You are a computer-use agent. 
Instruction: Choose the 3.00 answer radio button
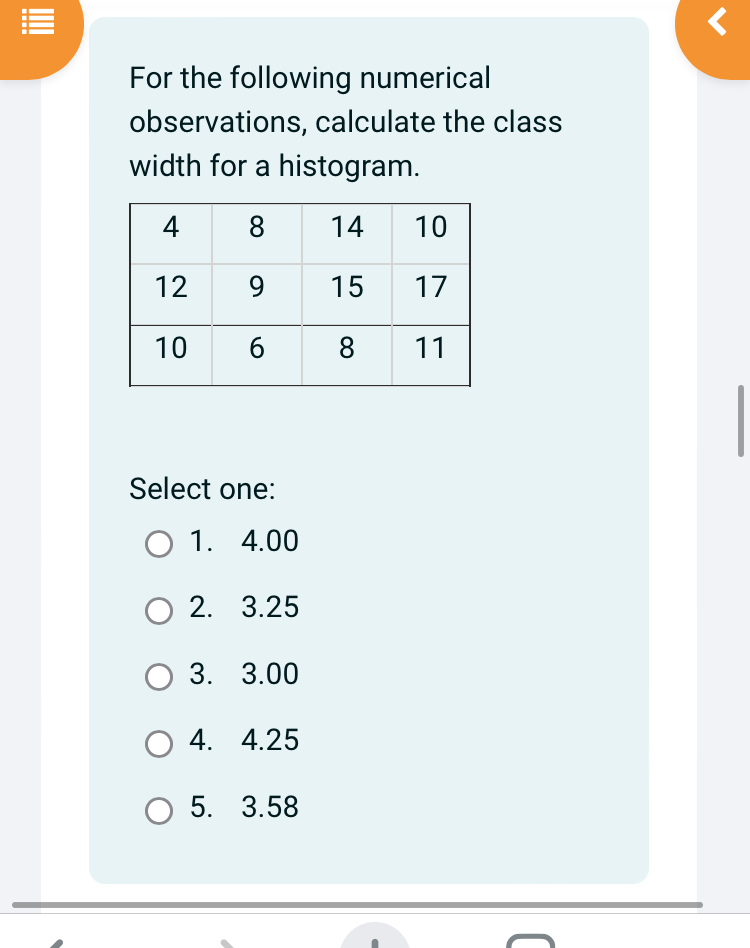159,677
